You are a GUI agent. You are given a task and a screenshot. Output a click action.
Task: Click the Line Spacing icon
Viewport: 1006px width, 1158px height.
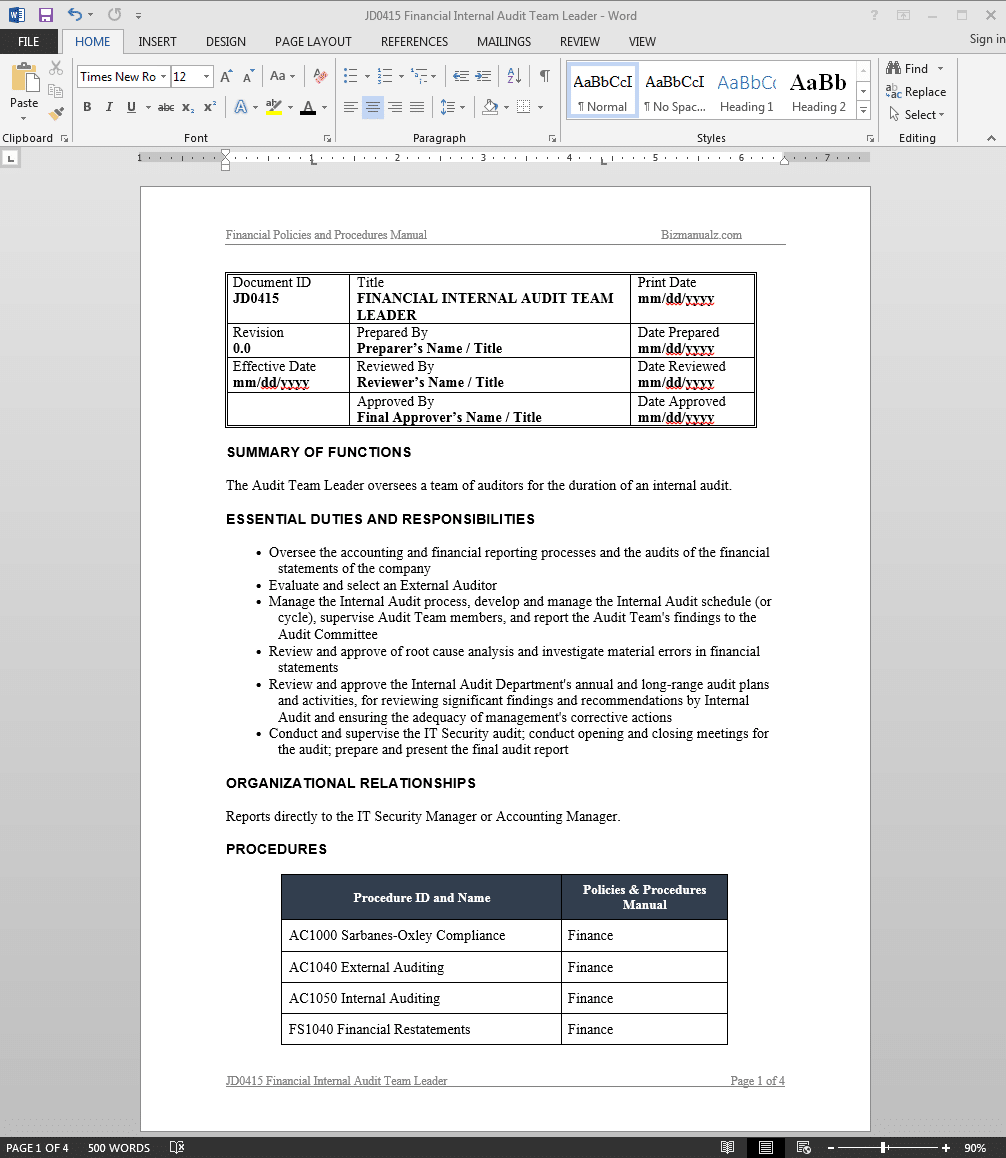pyautogui.click(x=448, y=107)
